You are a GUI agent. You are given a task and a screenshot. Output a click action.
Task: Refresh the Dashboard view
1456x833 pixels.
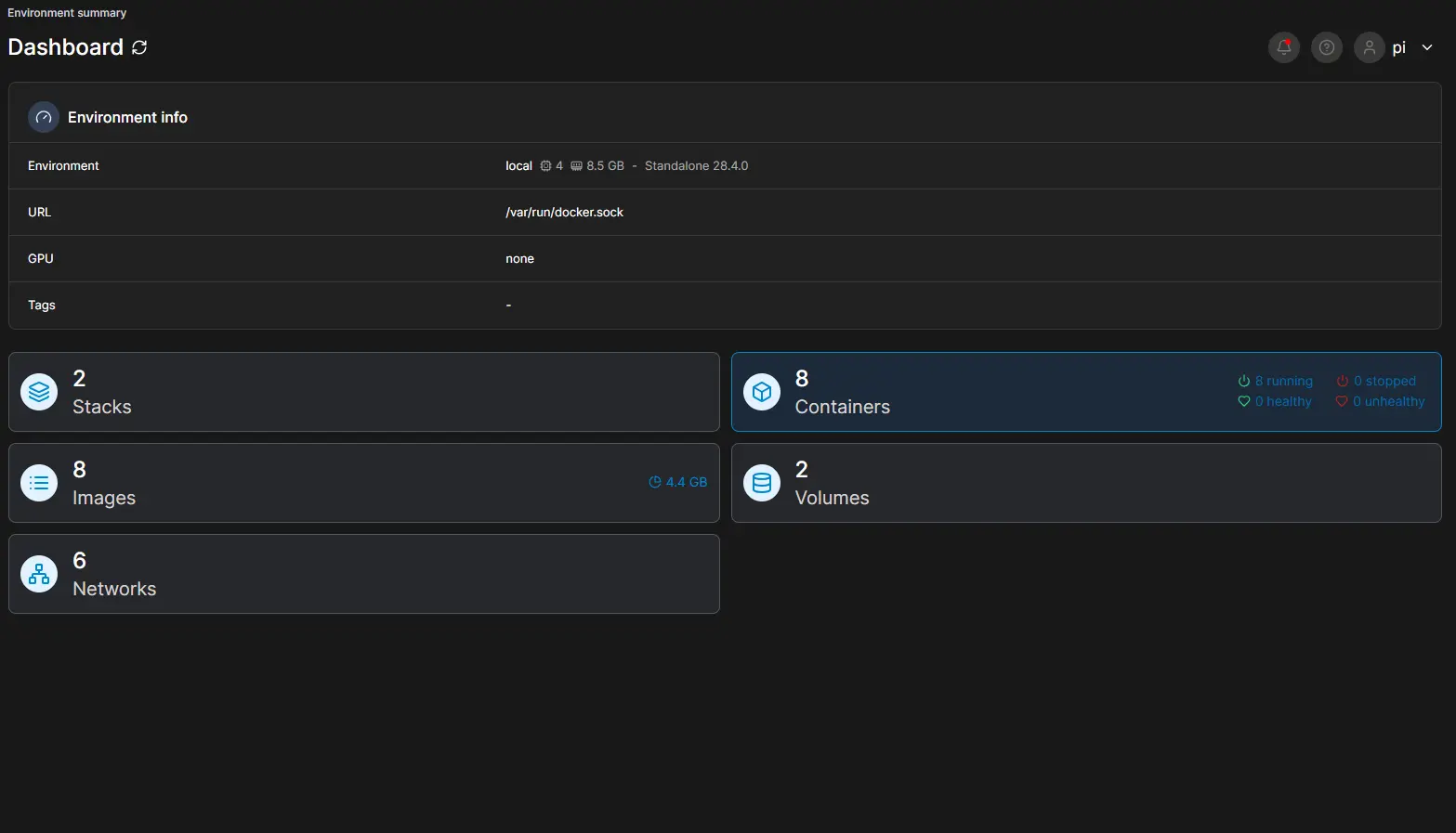pyautogui.click(x=139, y=46)
